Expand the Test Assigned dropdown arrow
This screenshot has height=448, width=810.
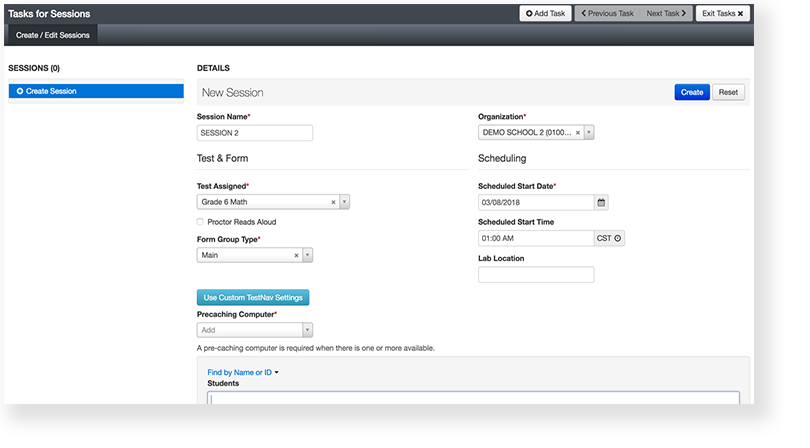click(344, 202)
